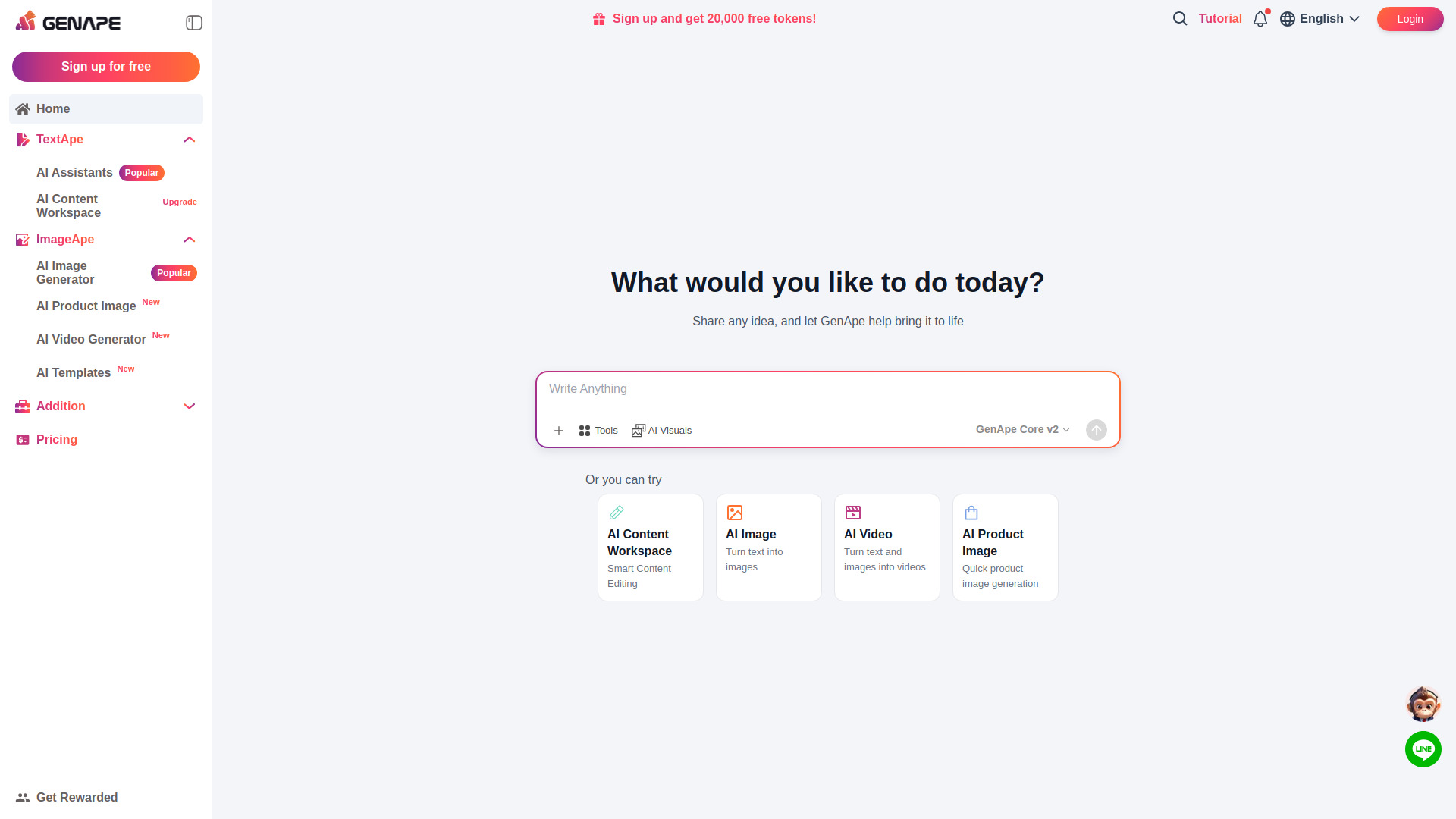Open the English language dropdown
The image size is (1456, 819).
(x=1320, y=19)
